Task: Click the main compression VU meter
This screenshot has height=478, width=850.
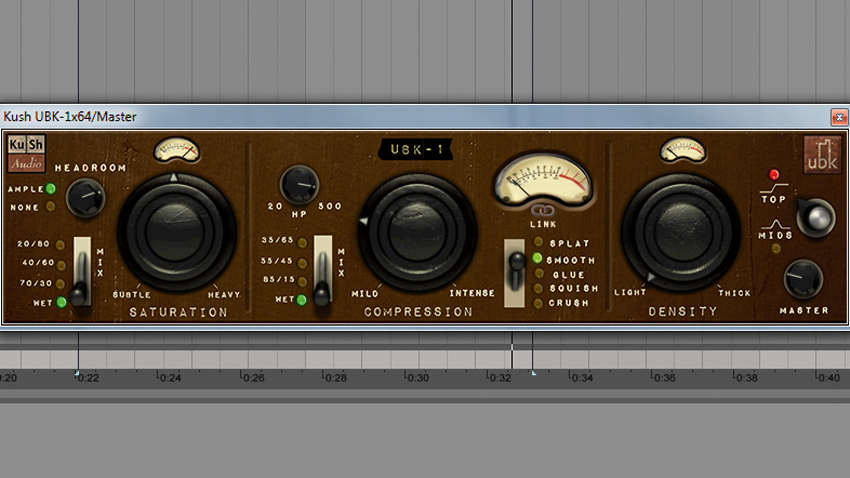Action: coord(543,180)
